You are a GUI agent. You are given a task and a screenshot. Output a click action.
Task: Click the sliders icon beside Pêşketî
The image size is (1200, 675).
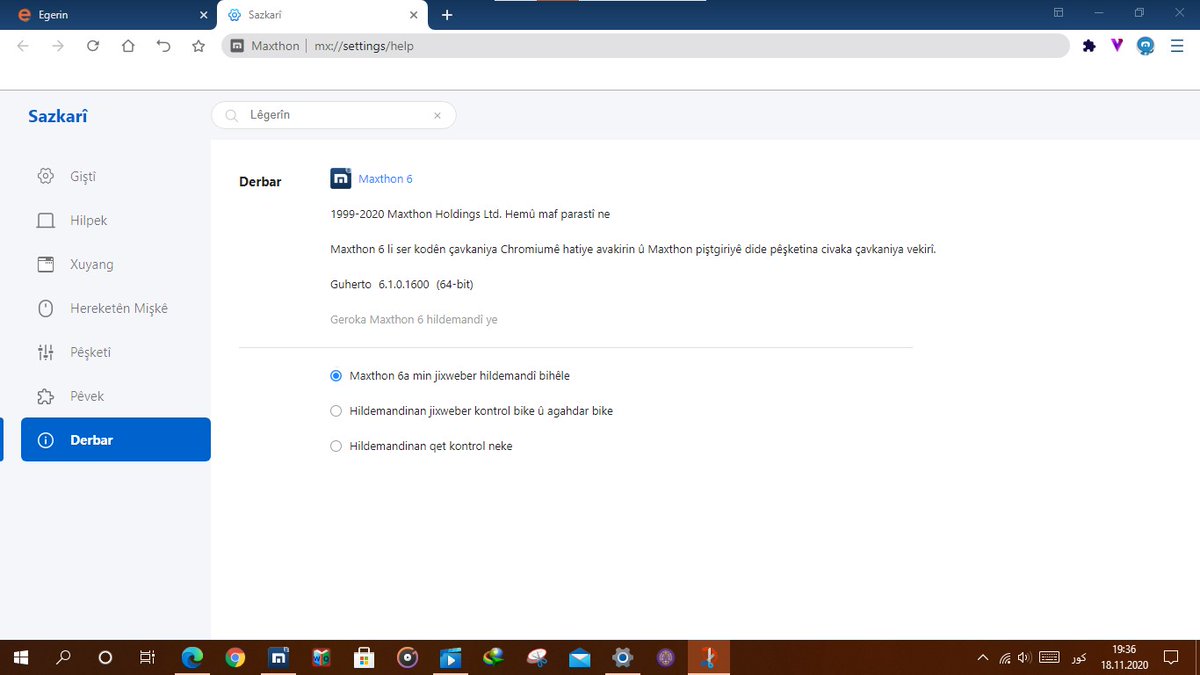[x=45, y=352]
